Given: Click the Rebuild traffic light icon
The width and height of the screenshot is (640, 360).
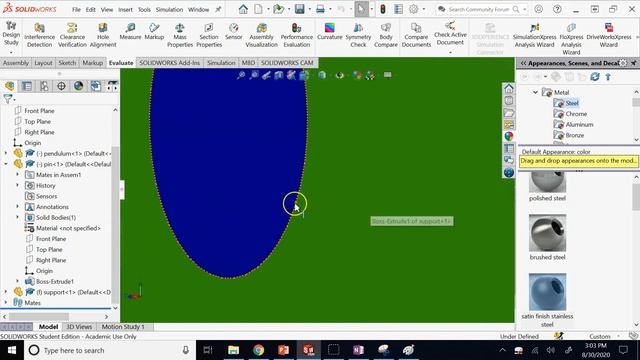Looking at the screenshot, I should pos(382,9).
